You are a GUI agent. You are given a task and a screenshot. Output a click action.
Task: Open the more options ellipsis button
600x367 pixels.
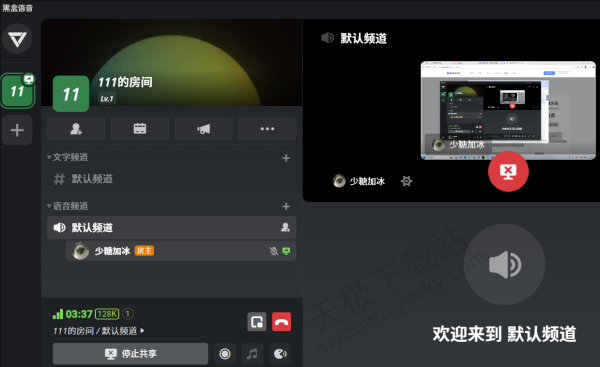click(267, 129)
